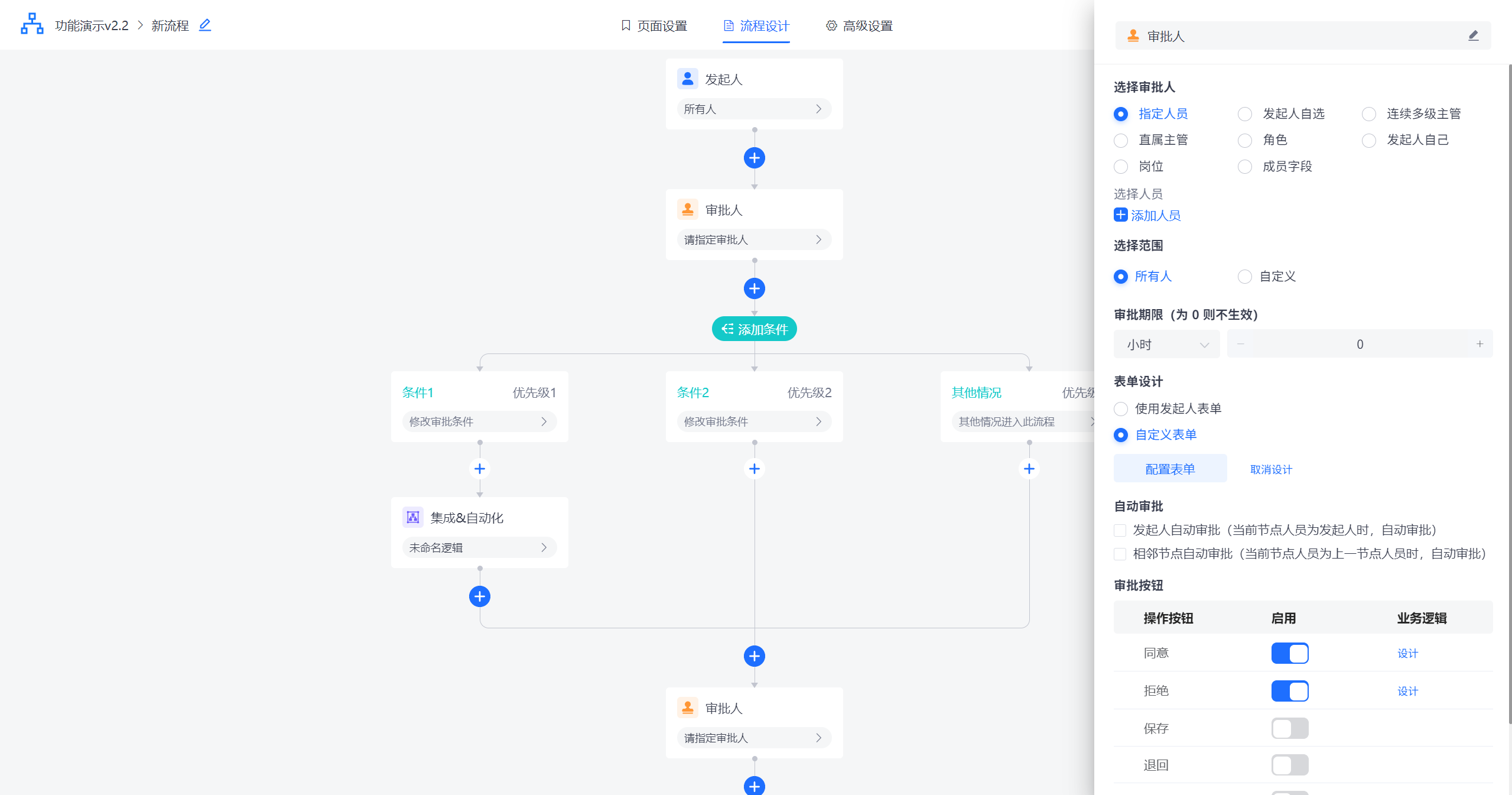Click blue plus below 集成&自动化 node

click(x=479, y=596)
